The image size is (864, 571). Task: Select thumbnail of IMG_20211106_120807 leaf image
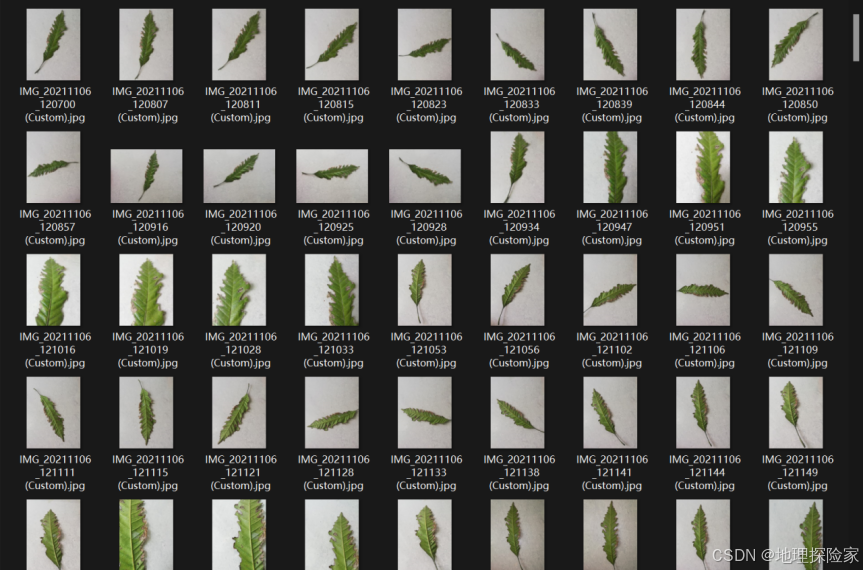(x=146, y=45)
